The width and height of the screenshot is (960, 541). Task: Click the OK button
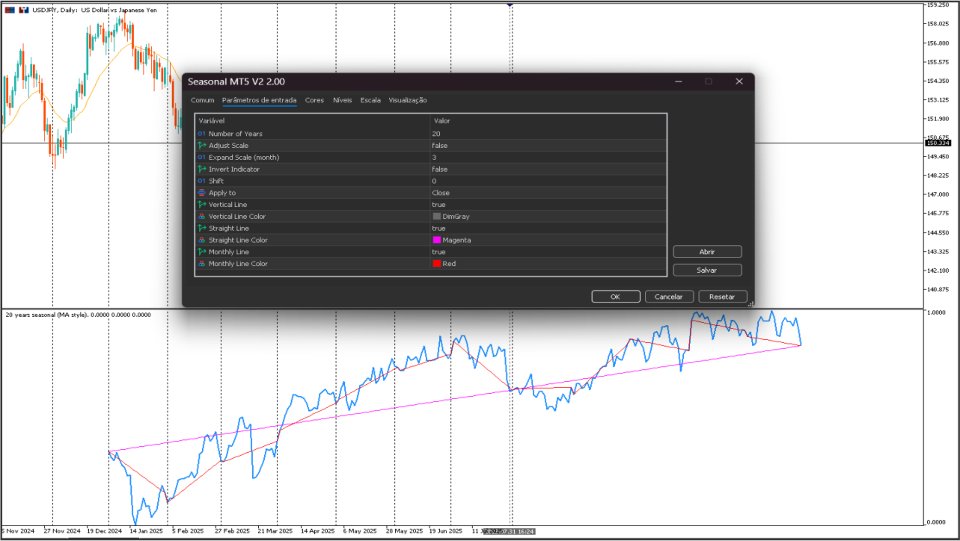click(615, 297)
